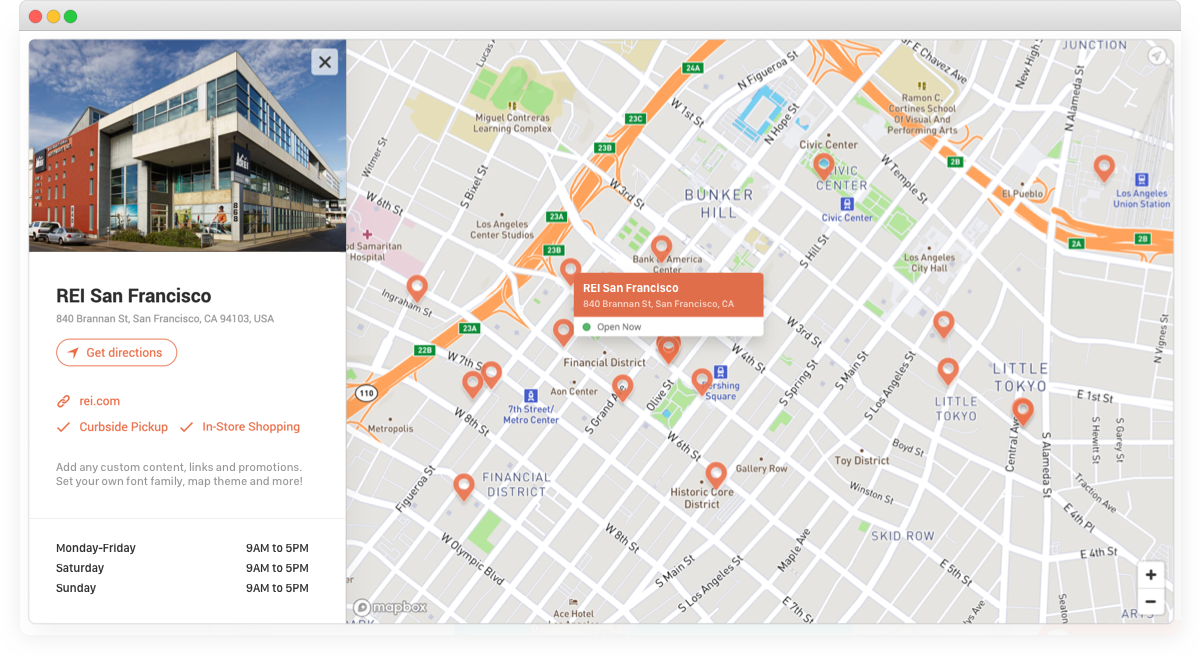Click the Pershing Square metro station icon
This screenshot has height=657, width=1201.
[x=720, y=372]
